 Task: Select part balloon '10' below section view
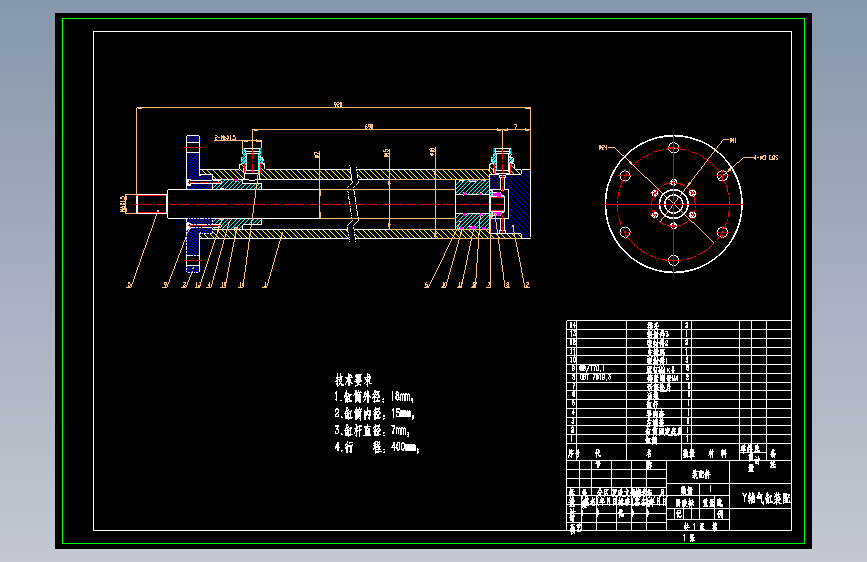click(x=444, y=285)
